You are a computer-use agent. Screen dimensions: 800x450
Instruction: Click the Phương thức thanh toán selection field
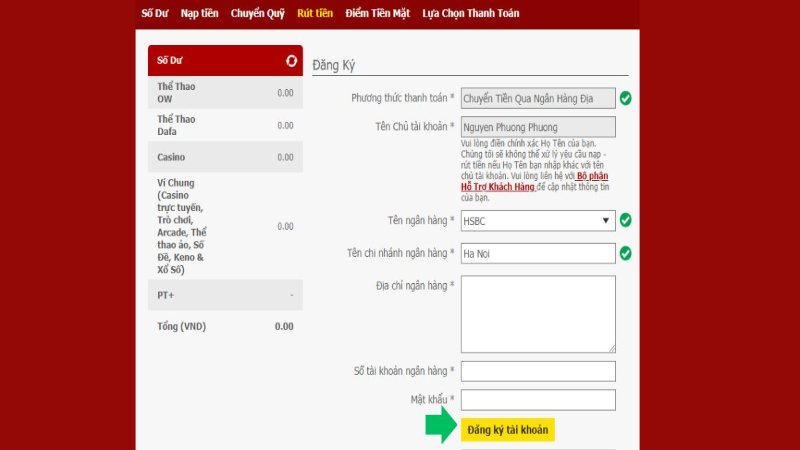538,98
